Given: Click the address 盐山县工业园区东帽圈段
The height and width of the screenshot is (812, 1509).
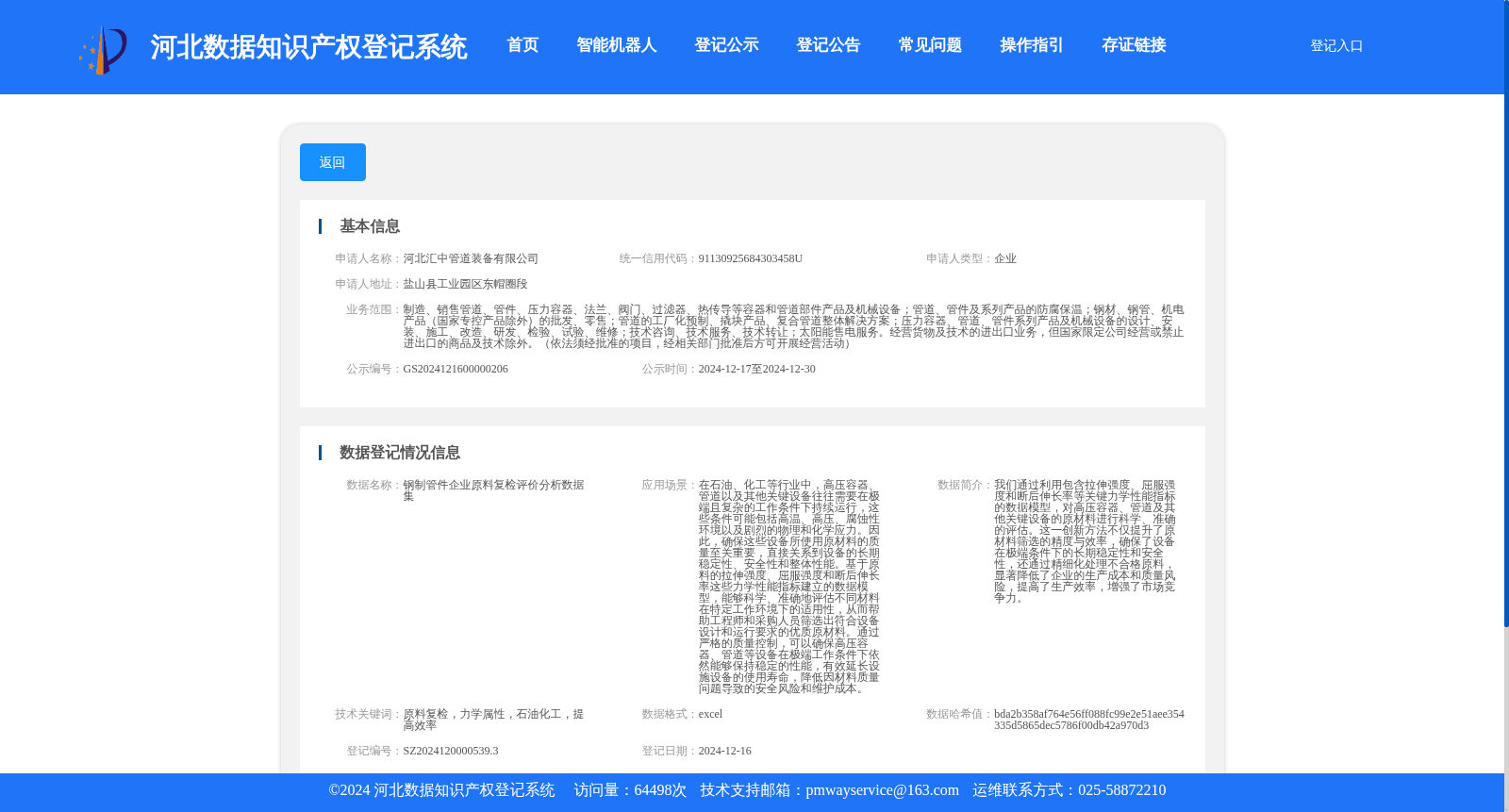Looking at the screenshot, I should pos(465,284).
